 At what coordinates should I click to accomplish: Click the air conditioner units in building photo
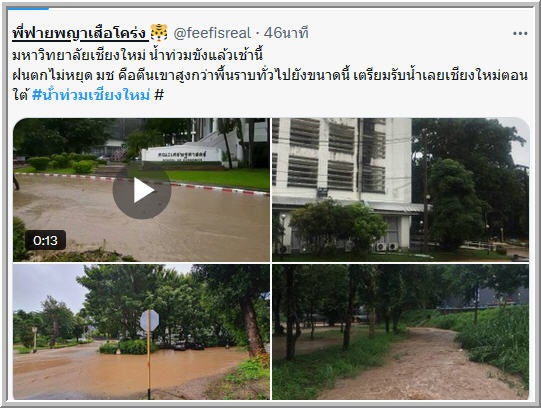click(386, 247)
